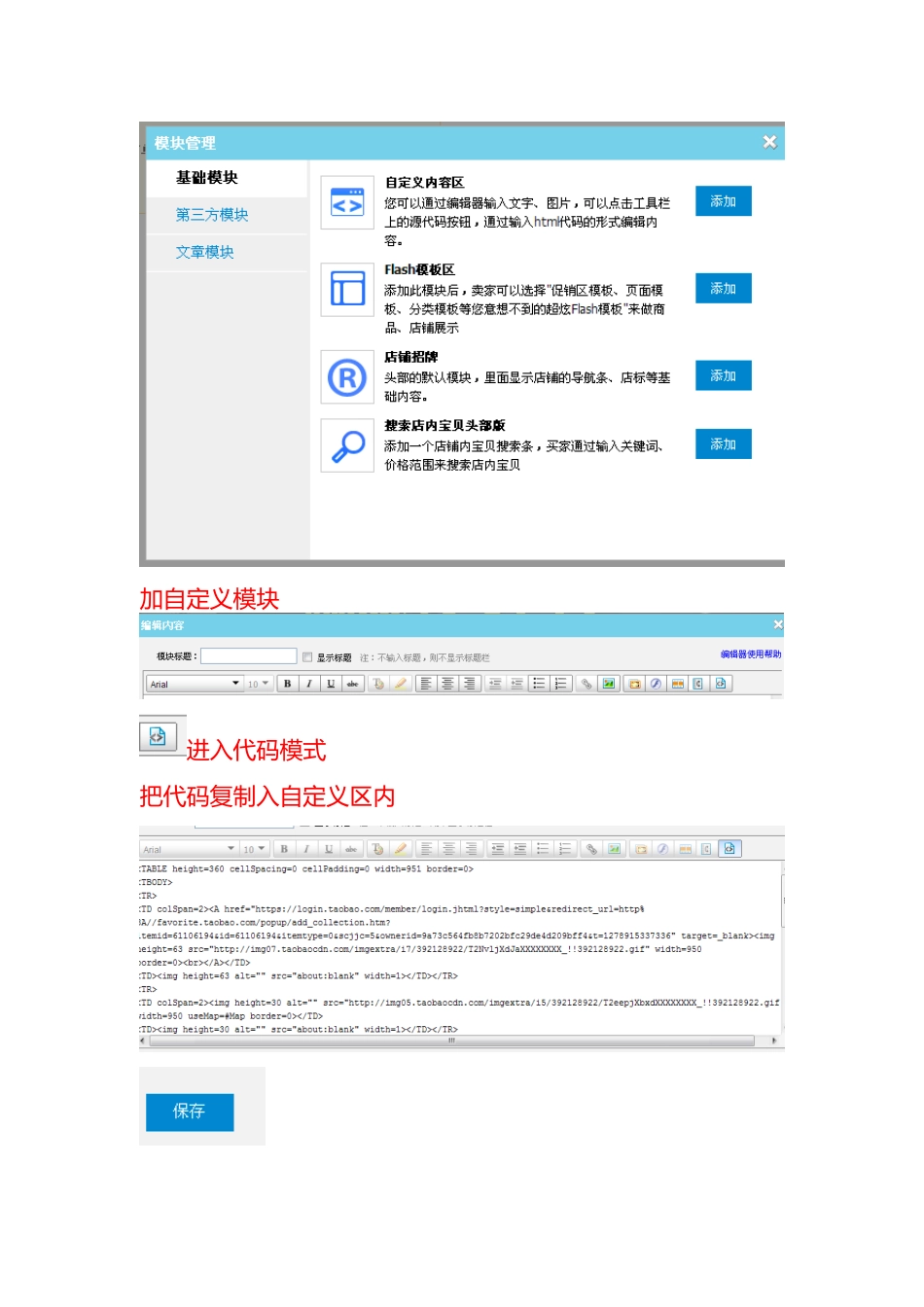Open Arial font dropdown in 编辑内容 toolbar

tap(195, 684)
